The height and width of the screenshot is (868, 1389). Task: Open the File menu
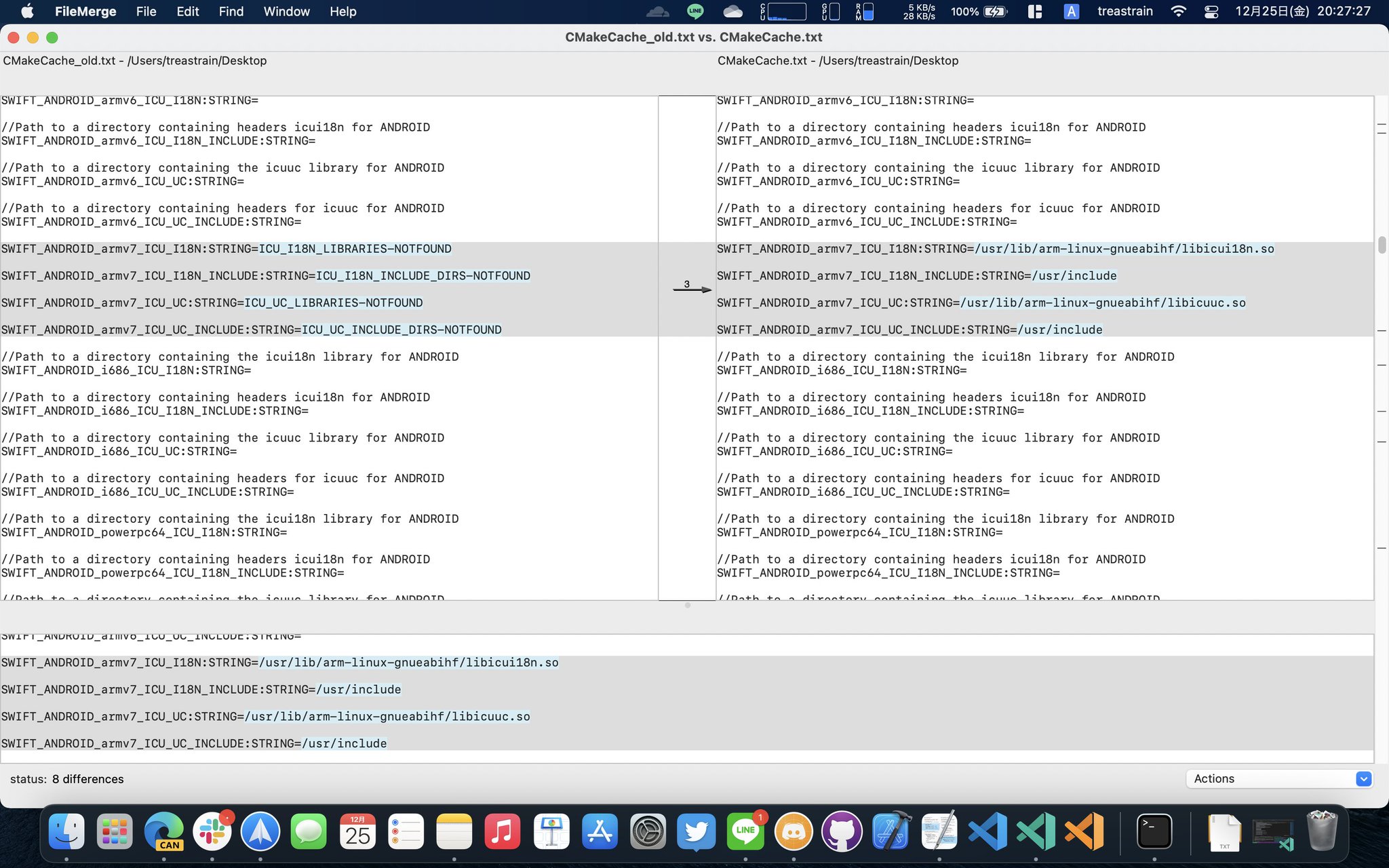(146, 12)
